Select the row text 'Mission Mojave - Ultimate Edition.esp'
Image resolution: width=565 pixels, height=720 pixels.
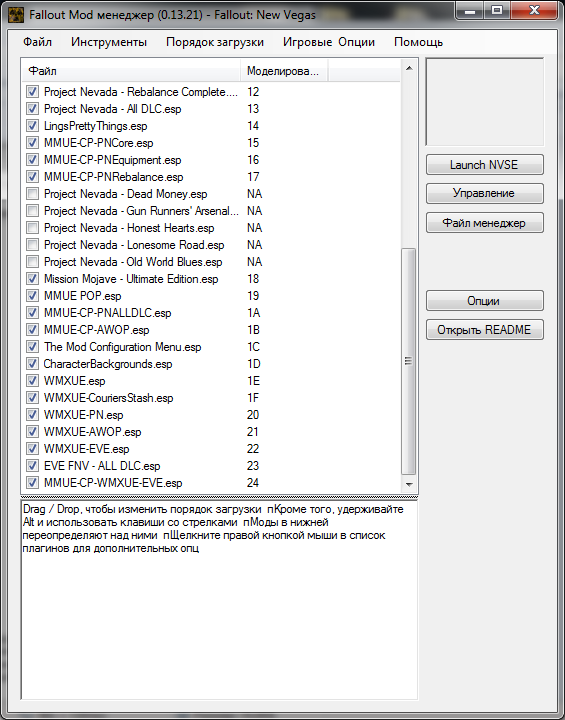[x=131, y=279]
